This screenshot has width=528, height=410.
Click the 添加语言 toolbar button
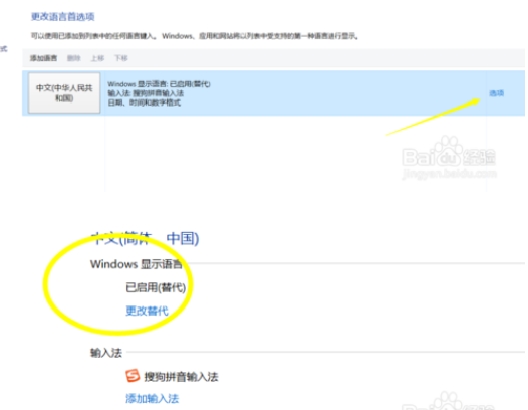43,58
